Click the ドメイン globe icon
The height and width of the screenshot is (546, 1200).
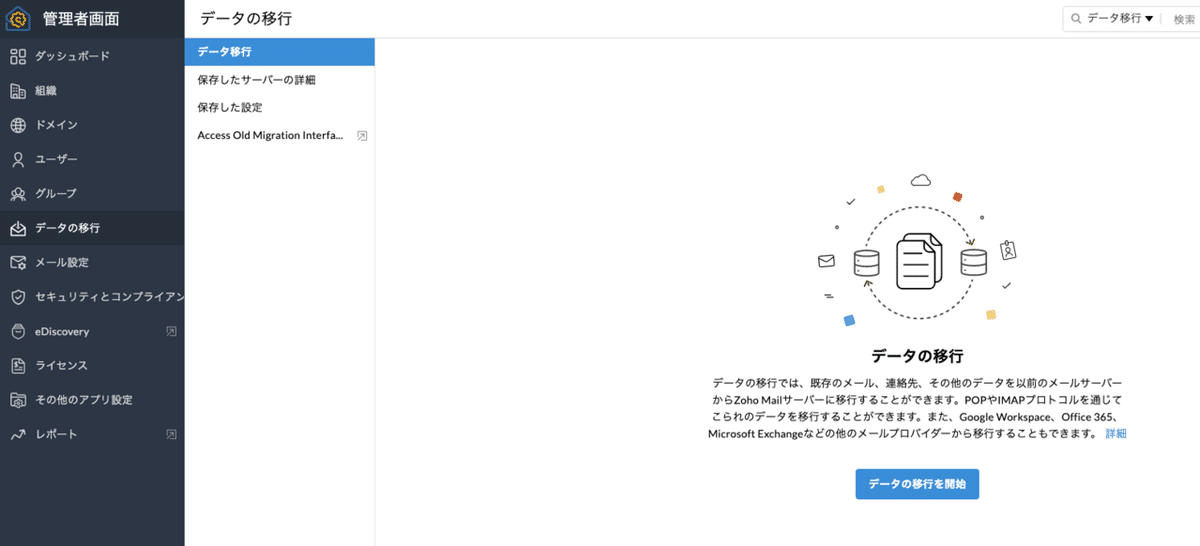pos(18,125)
